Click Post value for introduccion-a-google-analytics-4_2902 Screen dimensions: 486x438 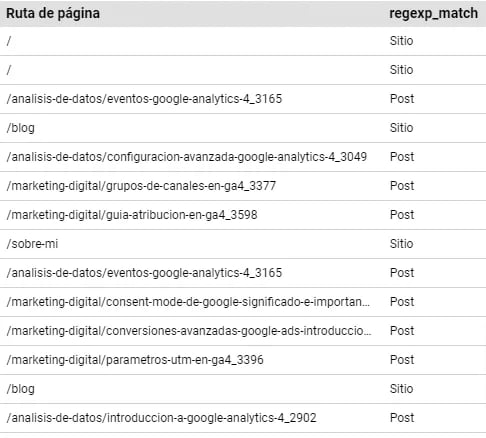coord(402,418)
